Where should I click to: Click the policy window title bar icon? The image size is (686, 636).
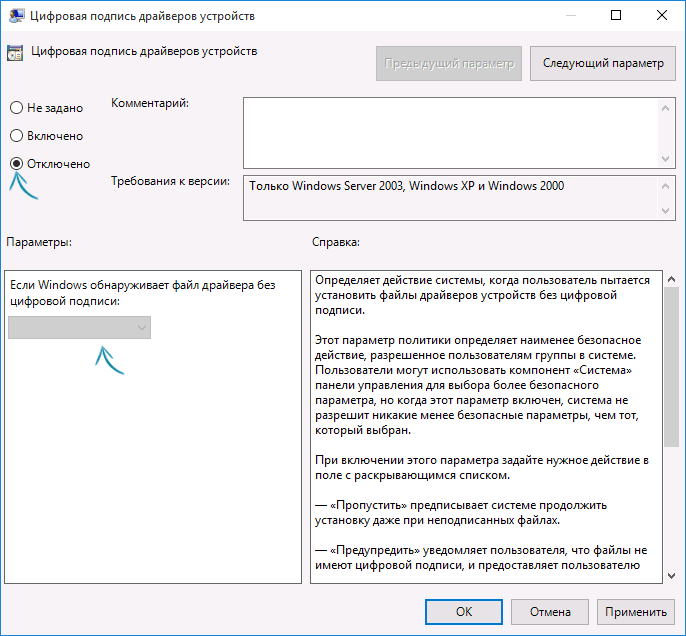17,17
